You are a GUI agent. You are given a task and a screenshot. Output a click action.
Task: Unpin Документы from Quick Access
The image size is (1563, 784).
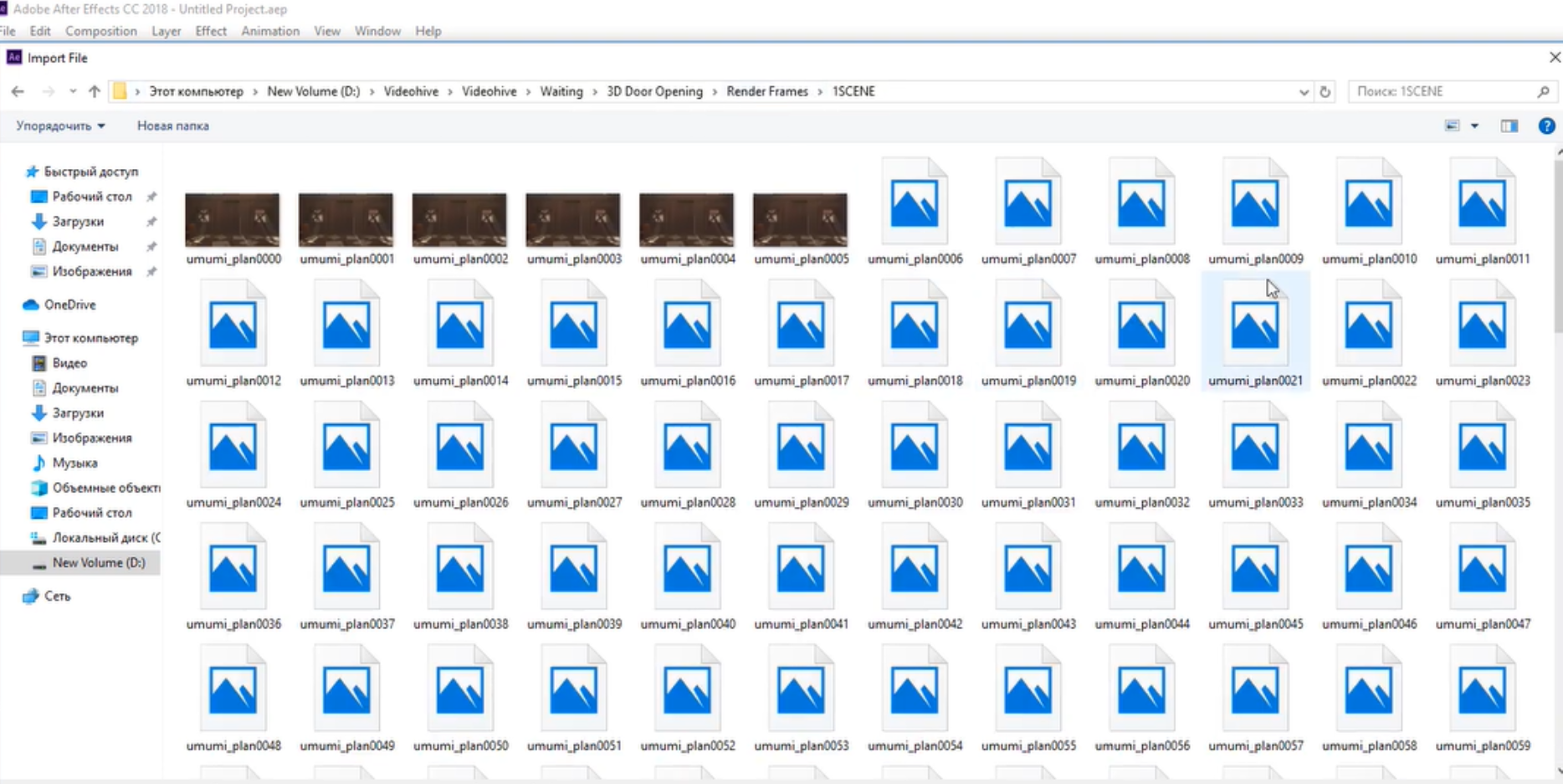[x=152, y=247]
